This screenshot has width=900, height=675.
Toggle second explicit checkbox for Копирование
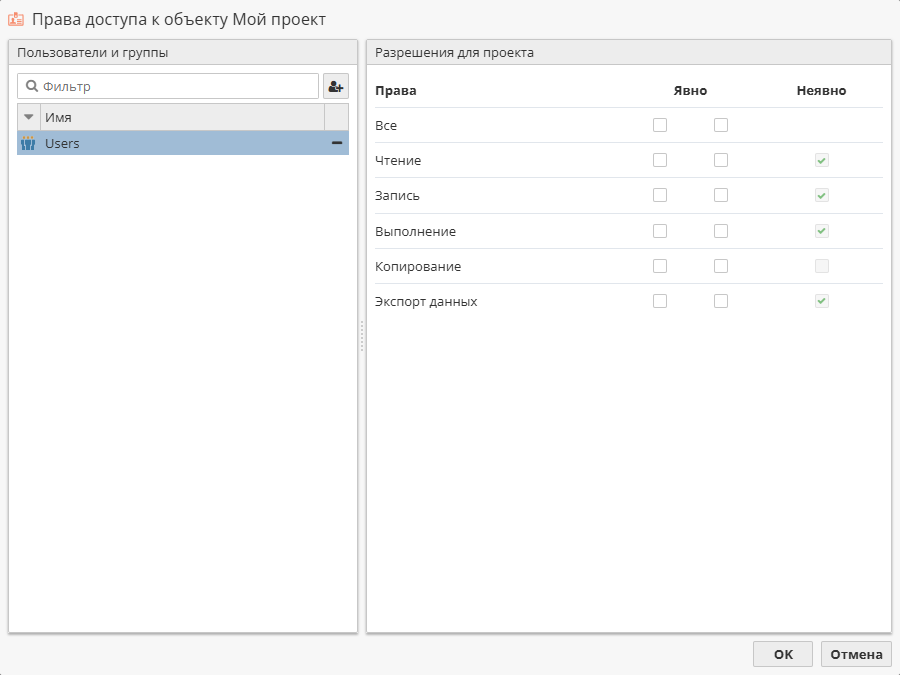pos(721,266)
